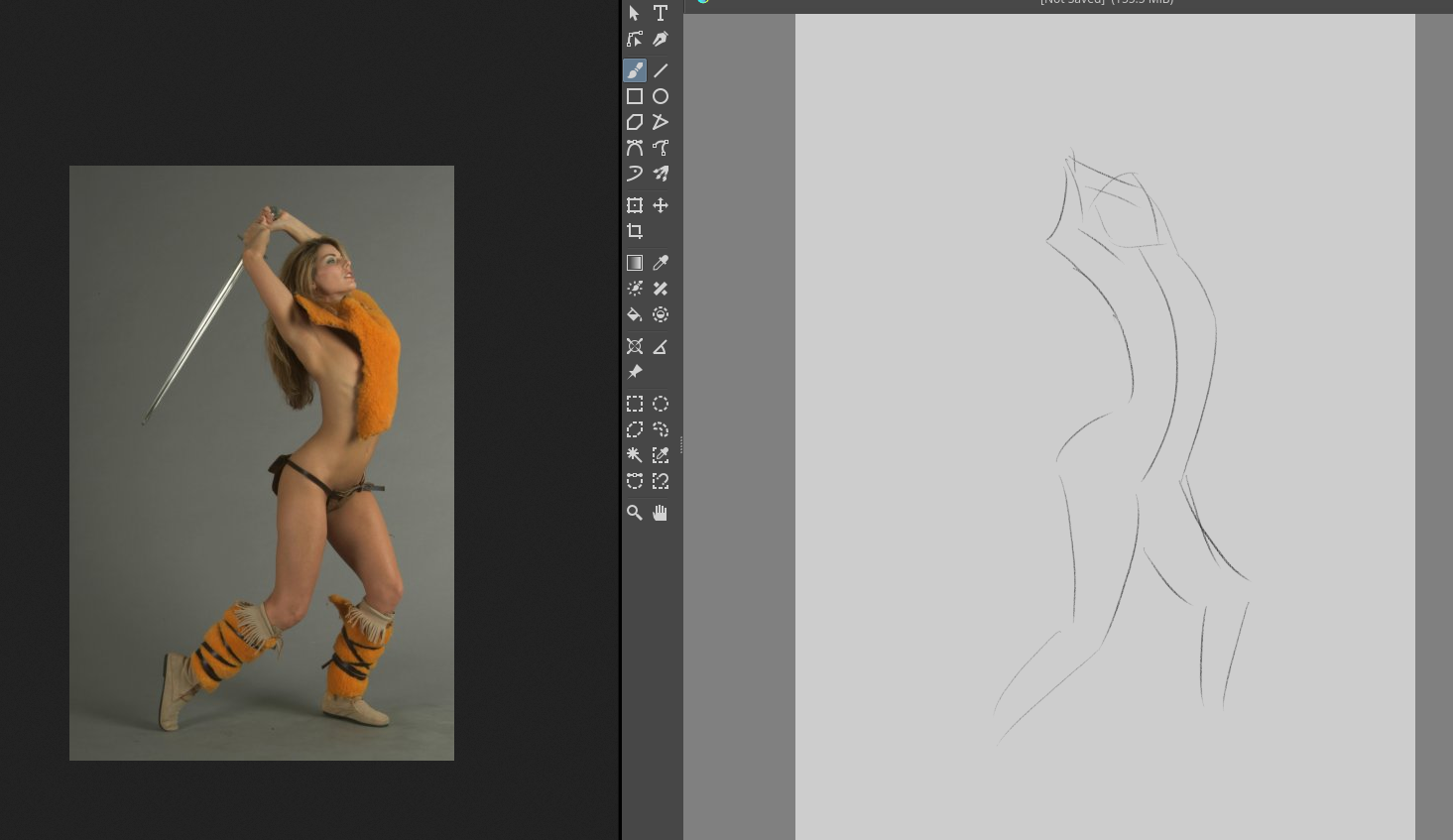Select the Multibrush tool
This screenshot has height=840, width=1453.
point(661,174)
